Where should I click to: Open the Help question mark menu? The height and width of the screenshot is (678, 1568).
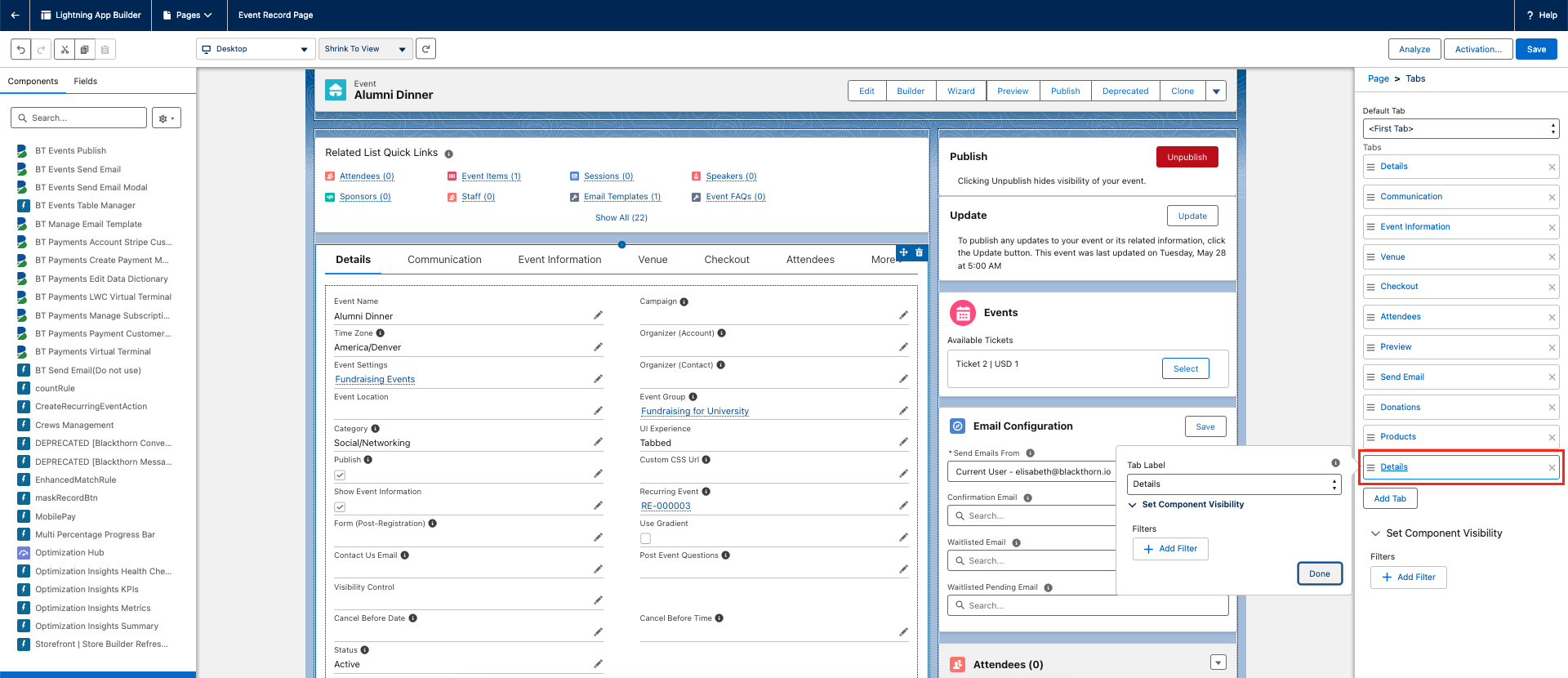(1542, 15)
